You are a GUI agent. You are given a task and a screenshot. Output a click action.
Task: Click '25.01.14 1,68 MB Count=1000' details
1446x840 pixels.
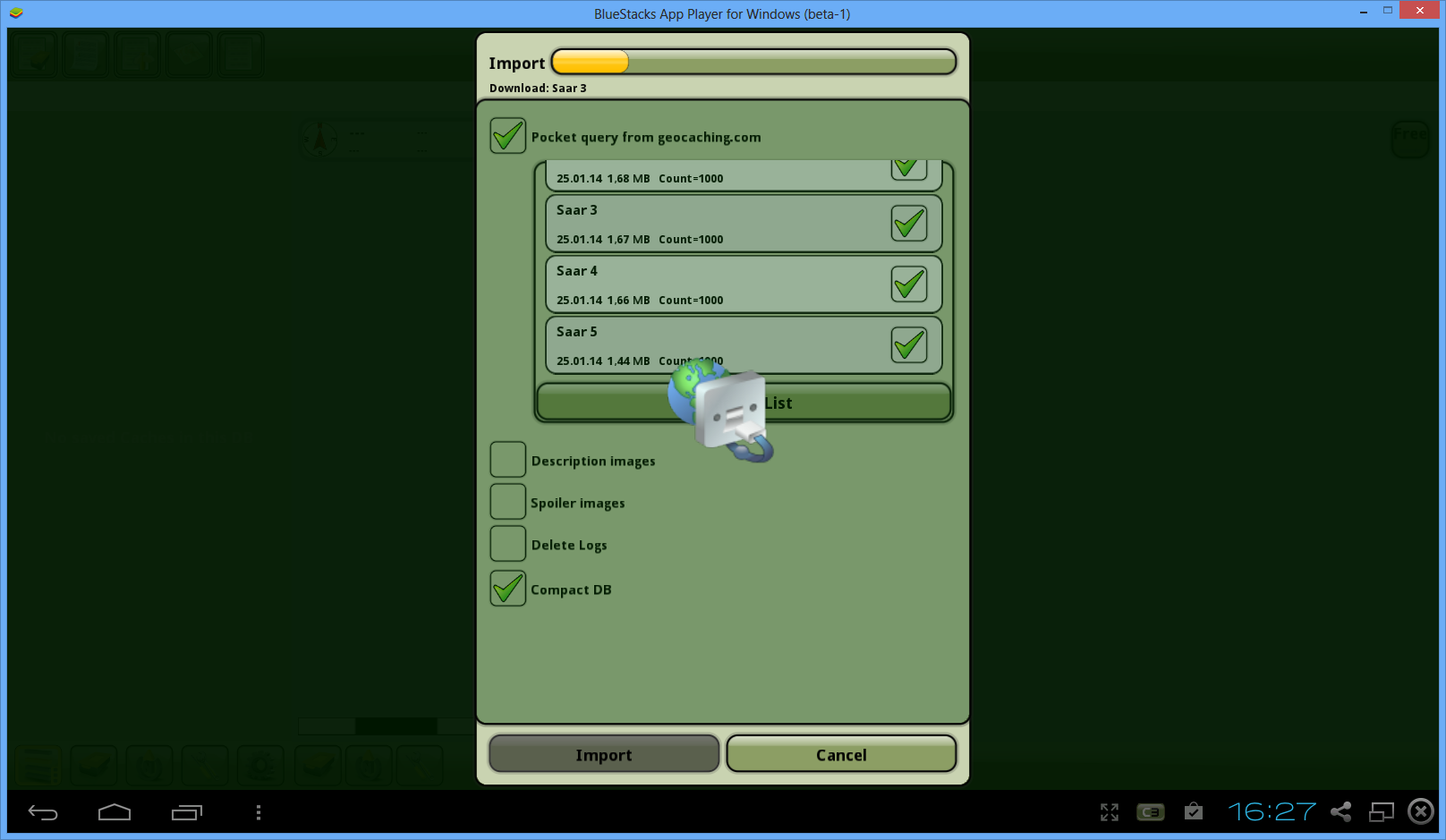(x=640, y=179)
